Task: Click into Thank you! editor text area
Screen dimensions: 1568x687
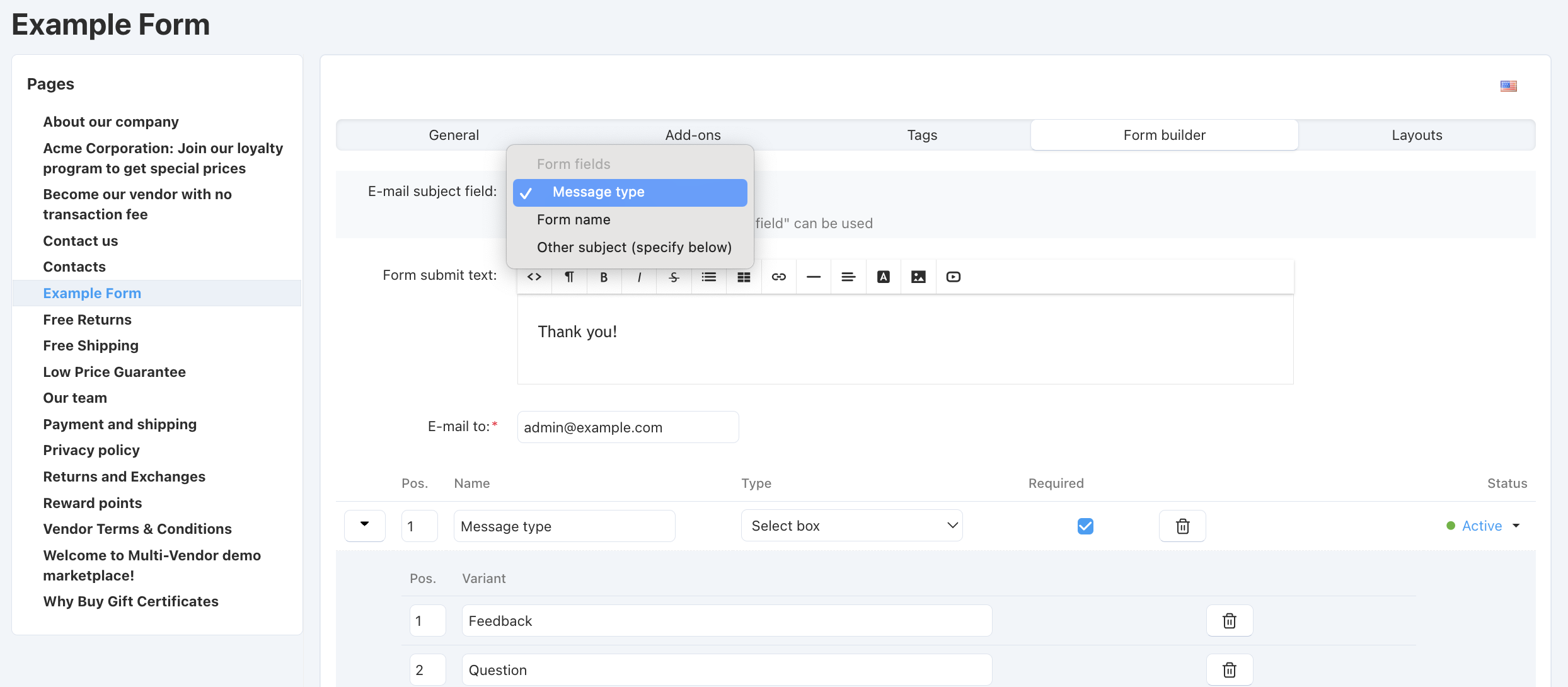Action: coord(905,339)
